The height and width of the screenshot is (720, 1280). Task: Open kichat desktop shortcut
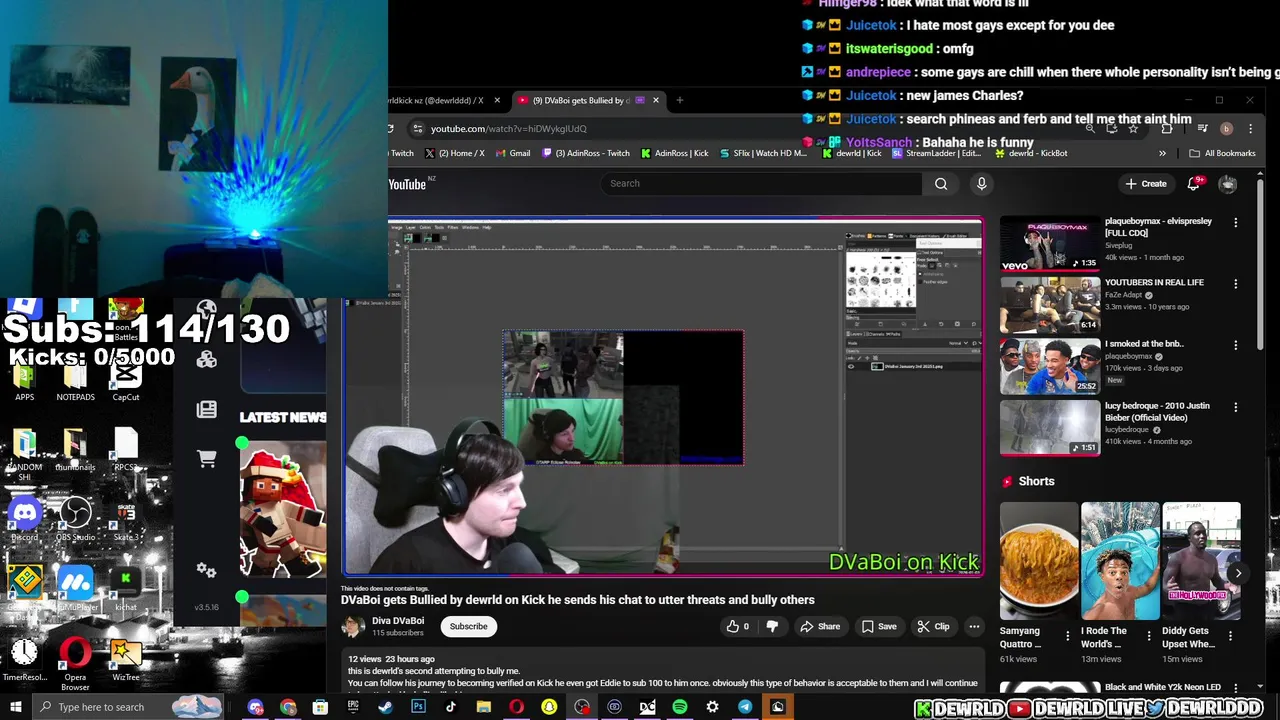(126, 589)
